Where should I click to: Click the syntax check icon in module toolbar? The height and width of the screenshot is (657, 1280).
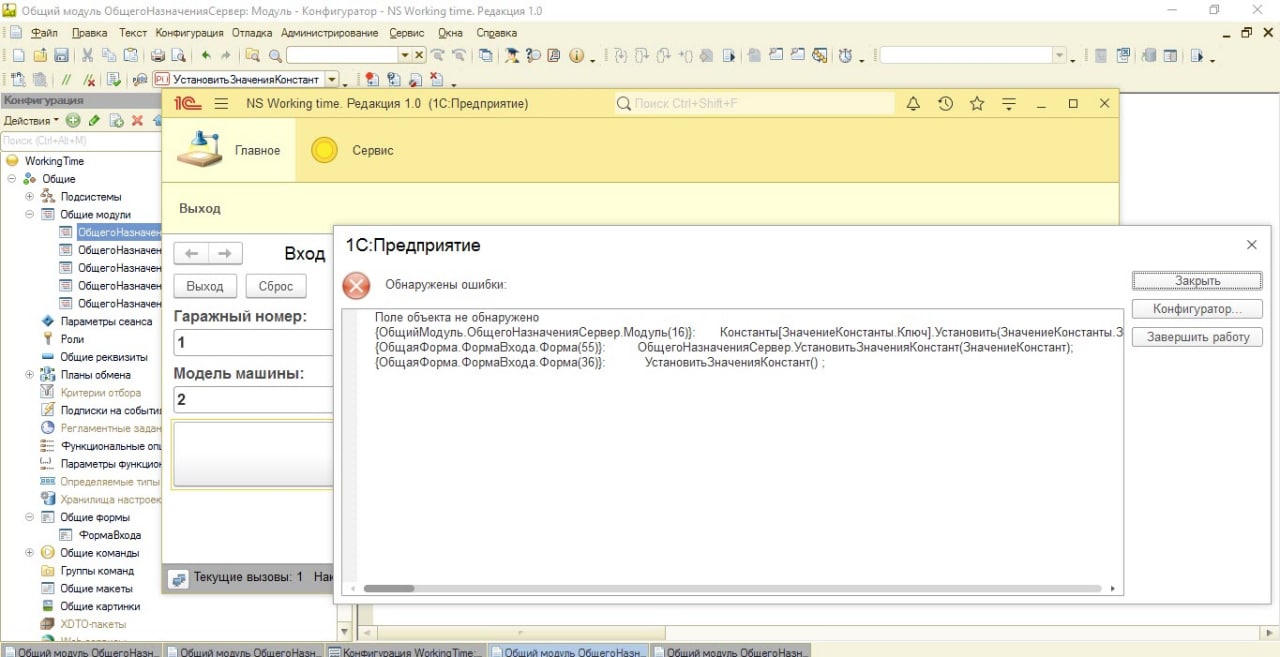[x=114, y=79]
